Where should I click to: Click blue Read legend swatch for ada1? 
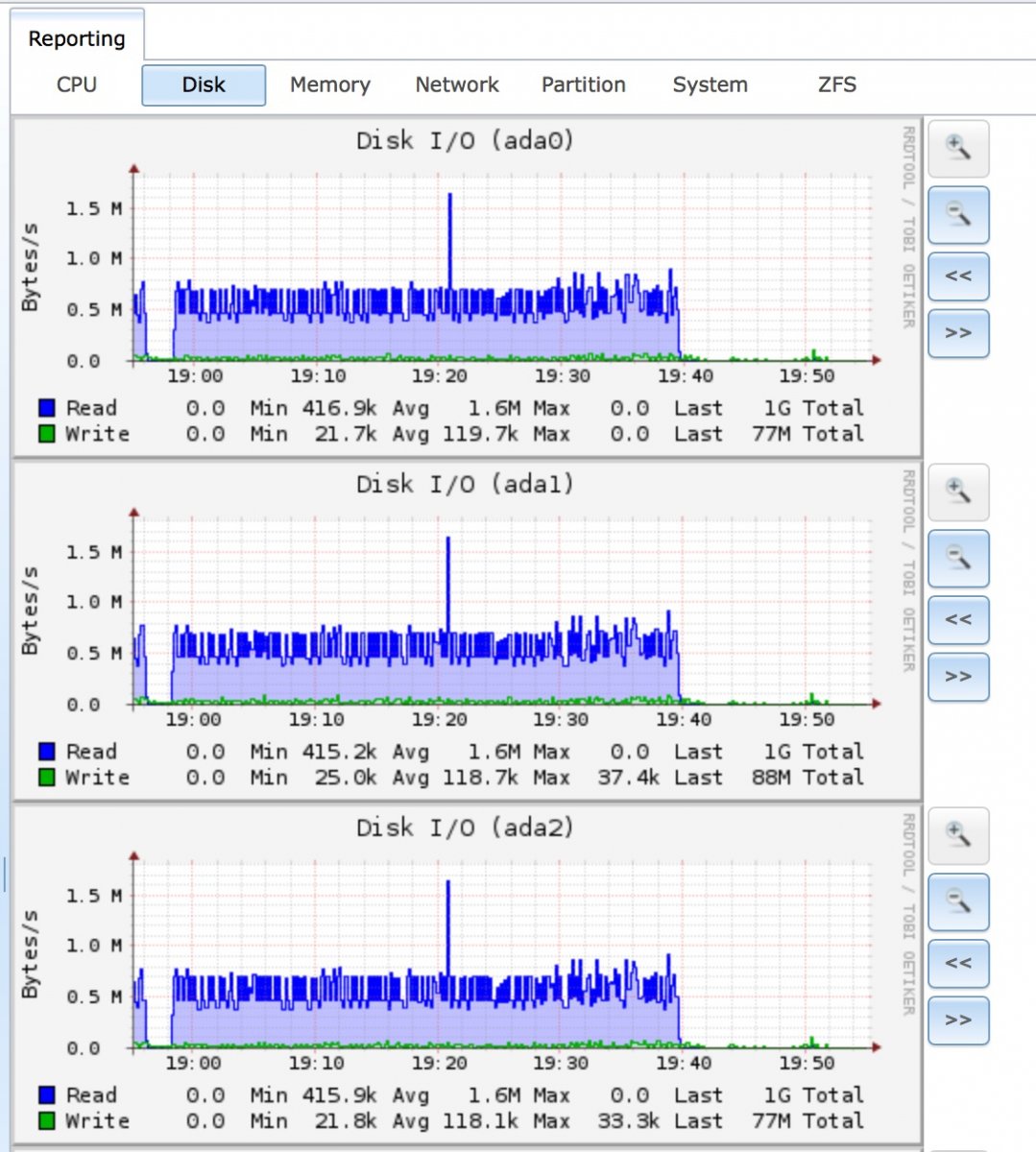46,752
